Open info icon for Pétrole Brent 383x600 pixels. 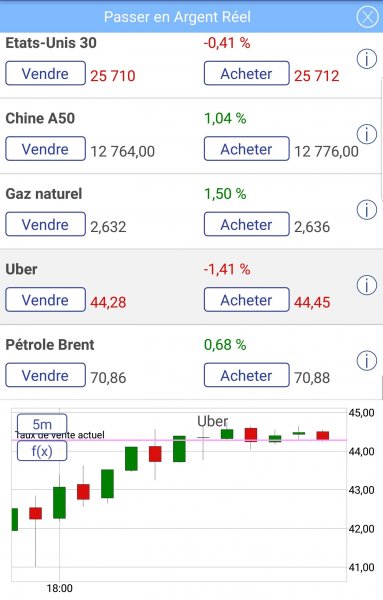tap(367, 360)
